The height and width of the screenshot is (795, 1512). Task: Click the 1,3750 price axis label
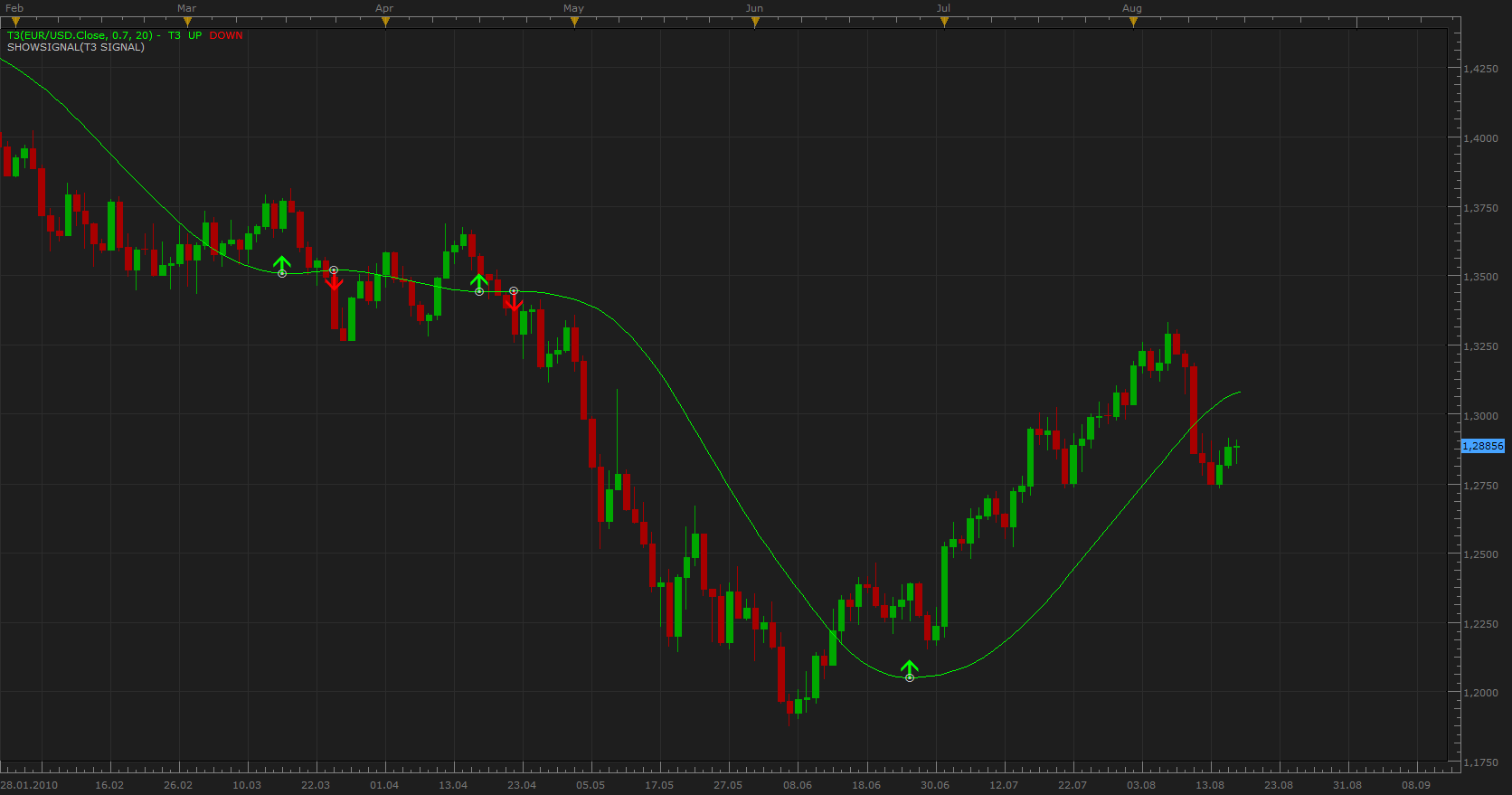[x=1481, y=208]
